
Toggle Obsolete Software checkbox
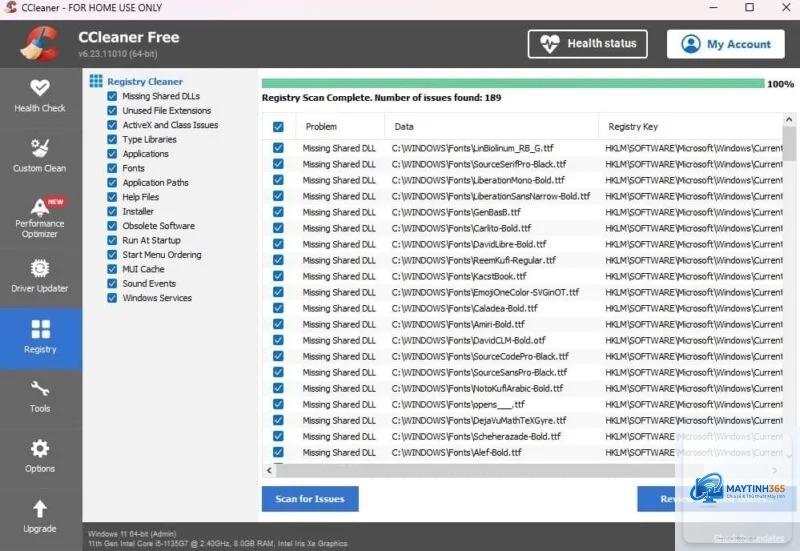point(112,226)
